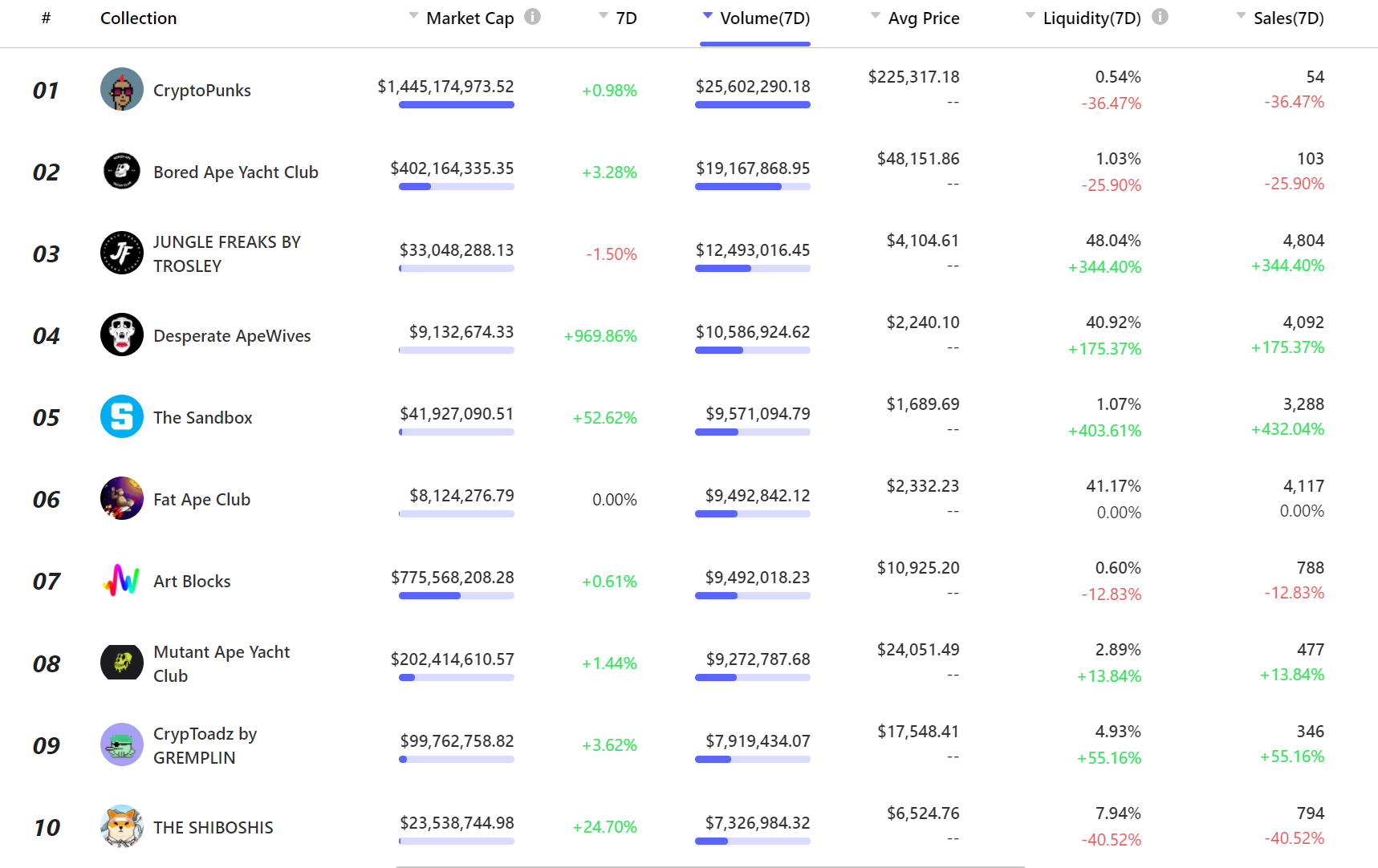
Task: Open the Fat Ape Club avatar
Action: tap(122, 498)
